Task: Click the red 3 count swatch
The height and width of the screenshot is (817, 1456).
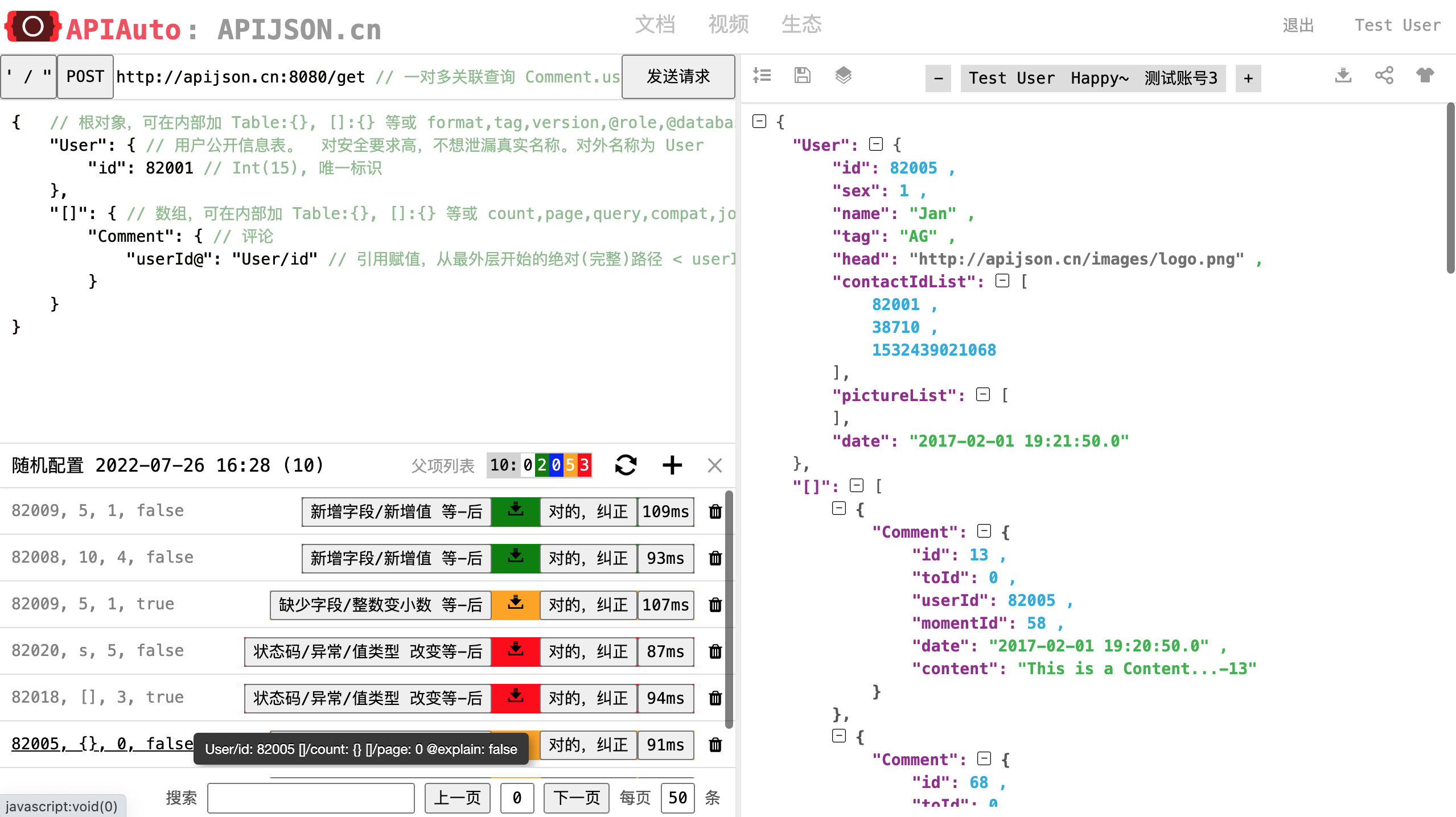Action: pyautogui.click(x=584, y=465)
